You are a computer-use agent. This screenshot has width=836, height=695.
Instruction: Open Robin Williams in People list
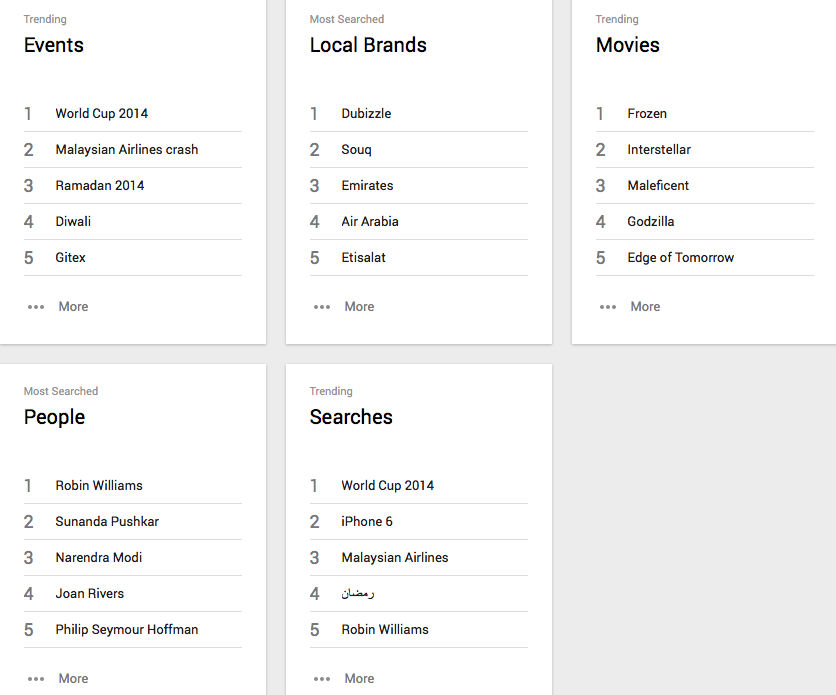[x=99, y=486]
